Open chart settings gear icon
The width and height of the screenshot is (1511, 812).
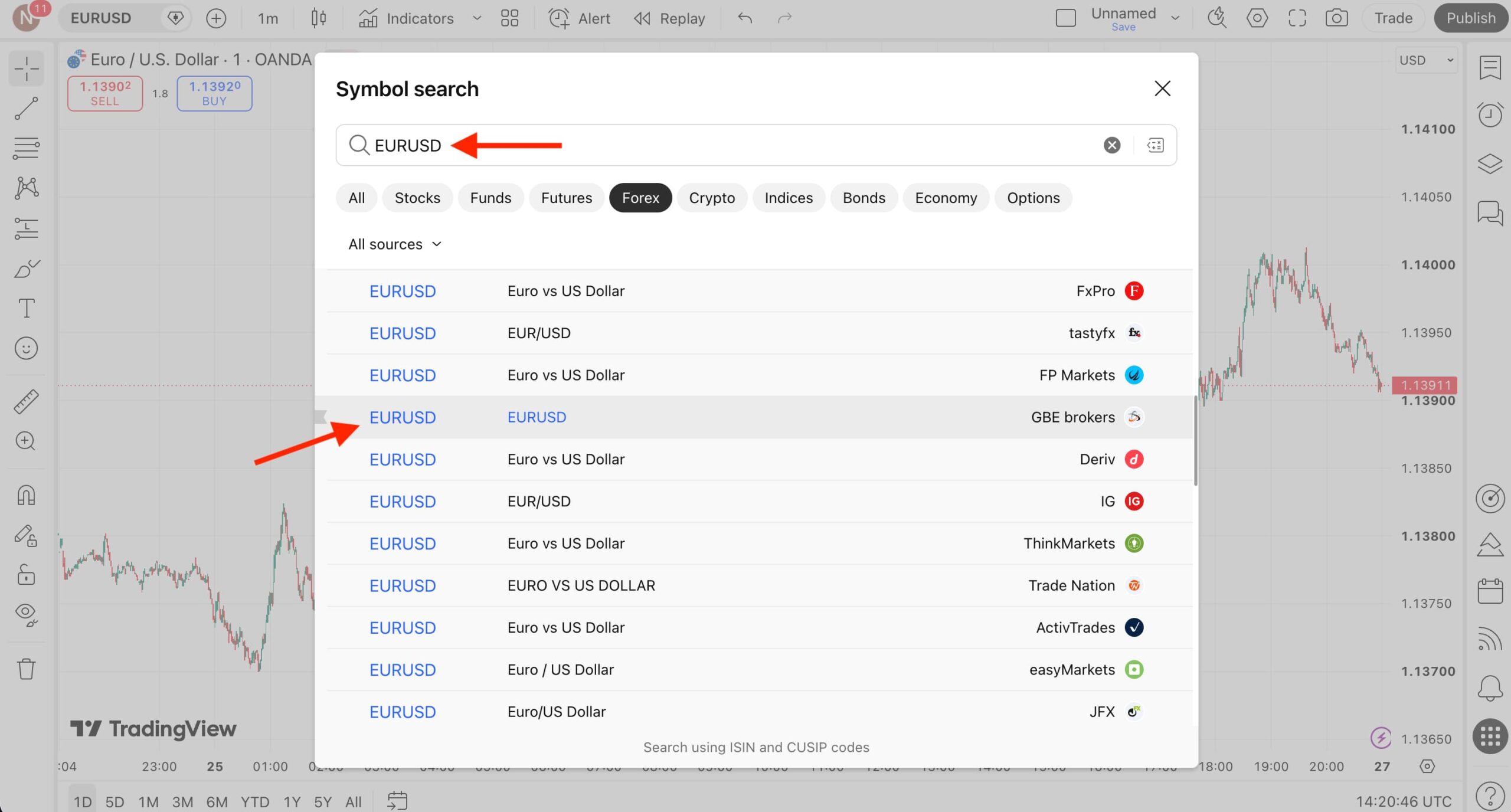pyautogui.click(x=1257, y=18)
